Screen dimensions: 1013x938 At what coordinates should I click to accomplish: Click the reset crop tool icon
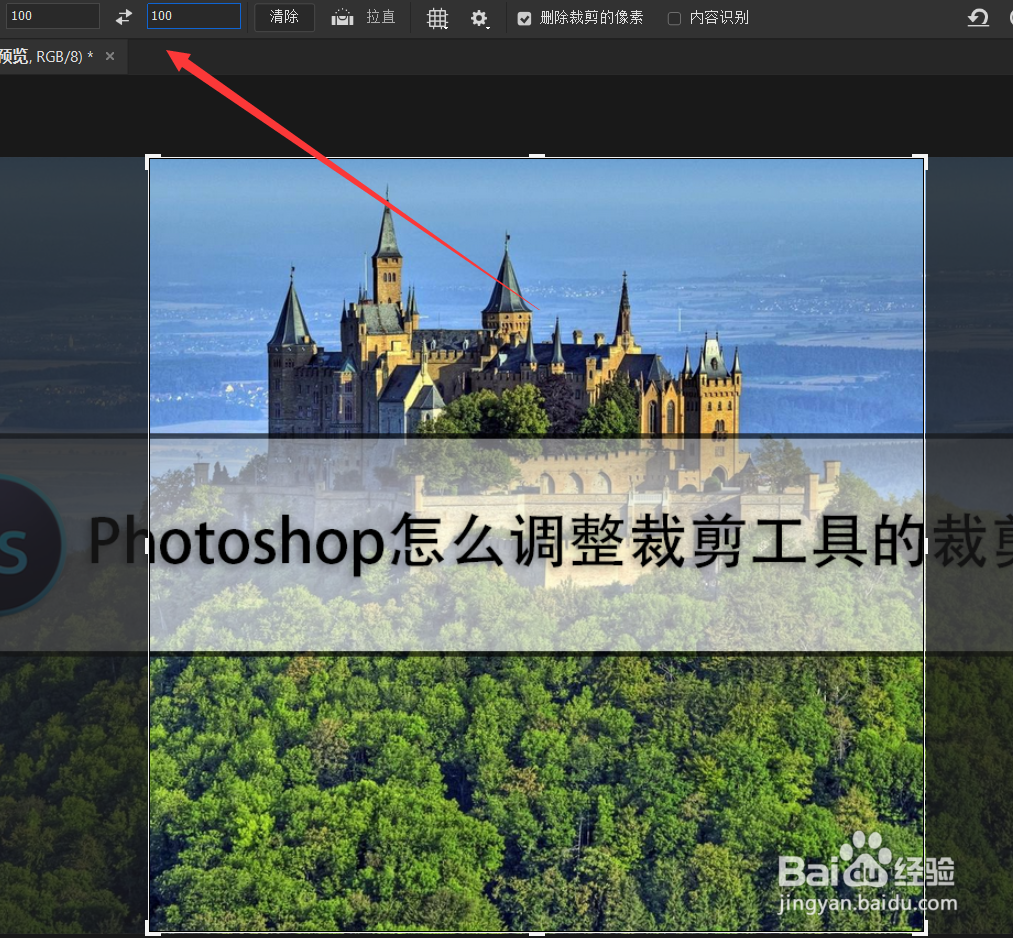pyautogui.click(x=978, y=17)
